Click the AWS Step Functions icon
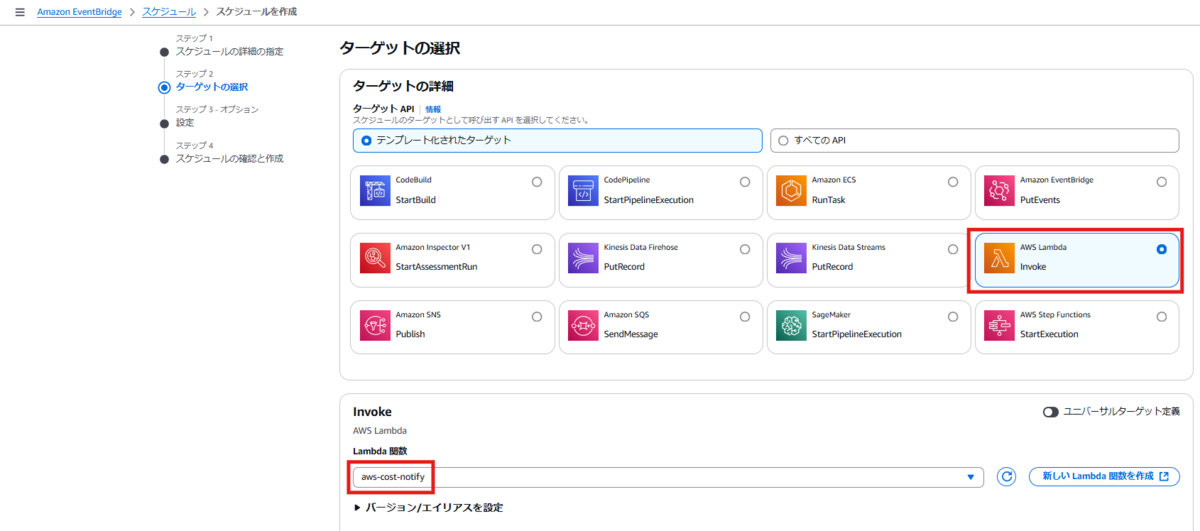The width and height of the screenshot is (1200, 531). click(x=1000, y=325)
